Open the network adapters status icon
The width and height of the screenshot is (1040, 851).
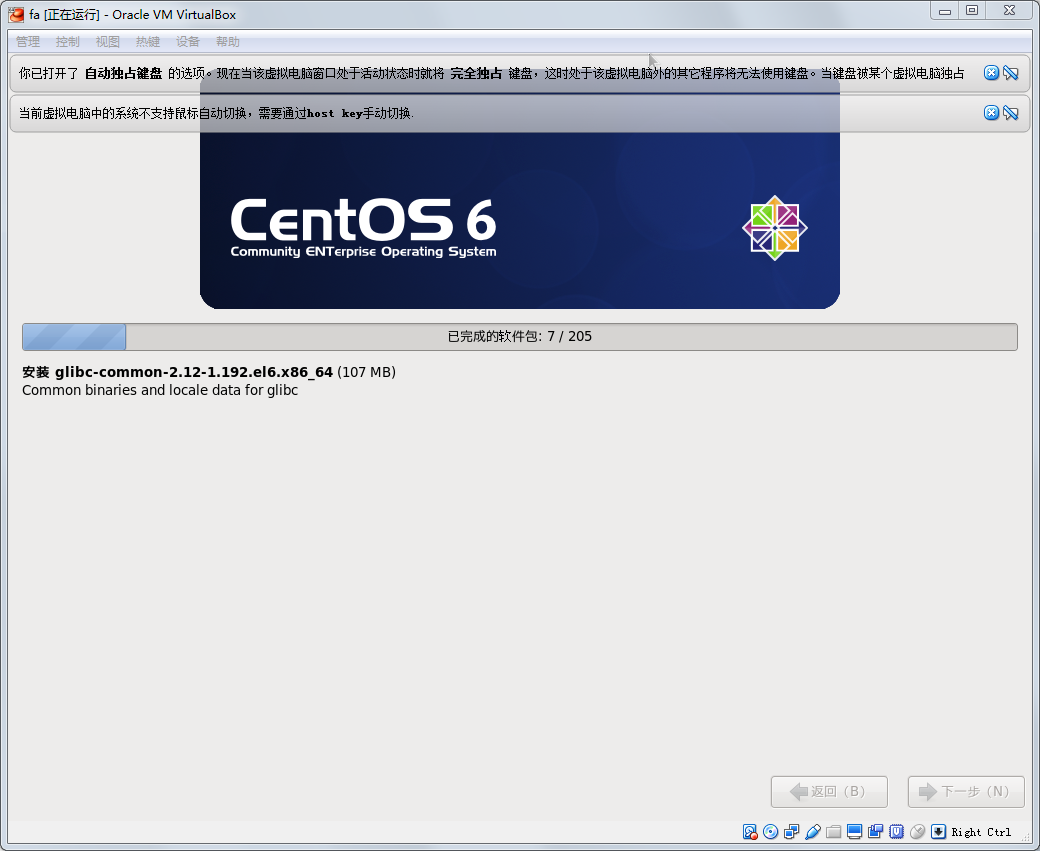(x=791, y=832)
